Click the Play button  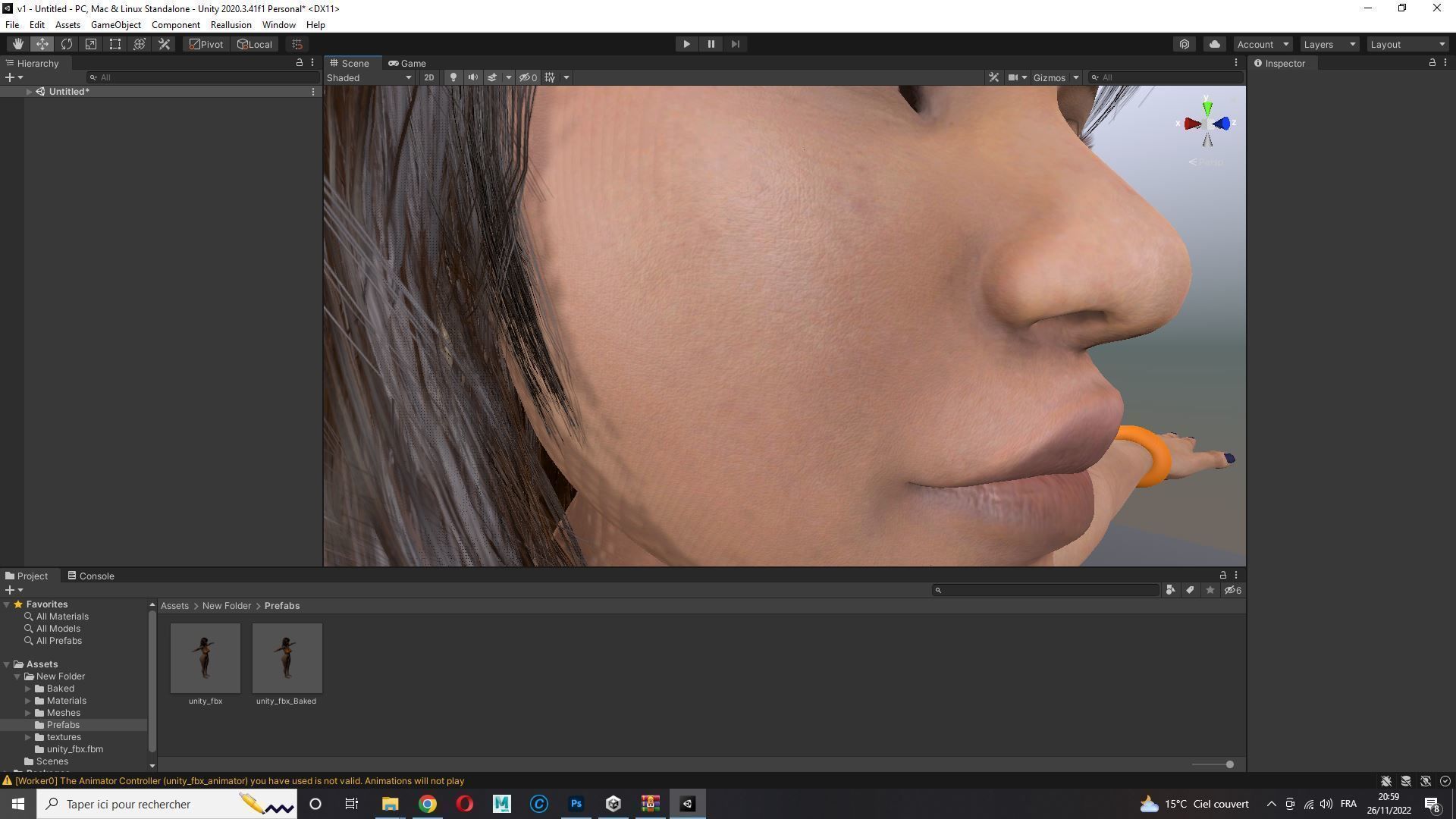click(686, 44)
